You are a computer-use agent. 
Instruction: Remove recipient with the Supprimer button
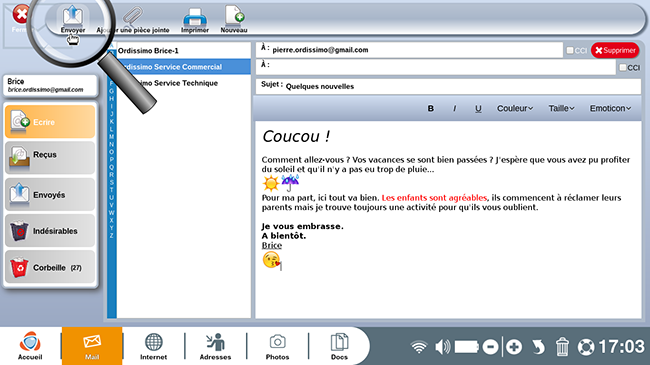click(x=615, y=50)
